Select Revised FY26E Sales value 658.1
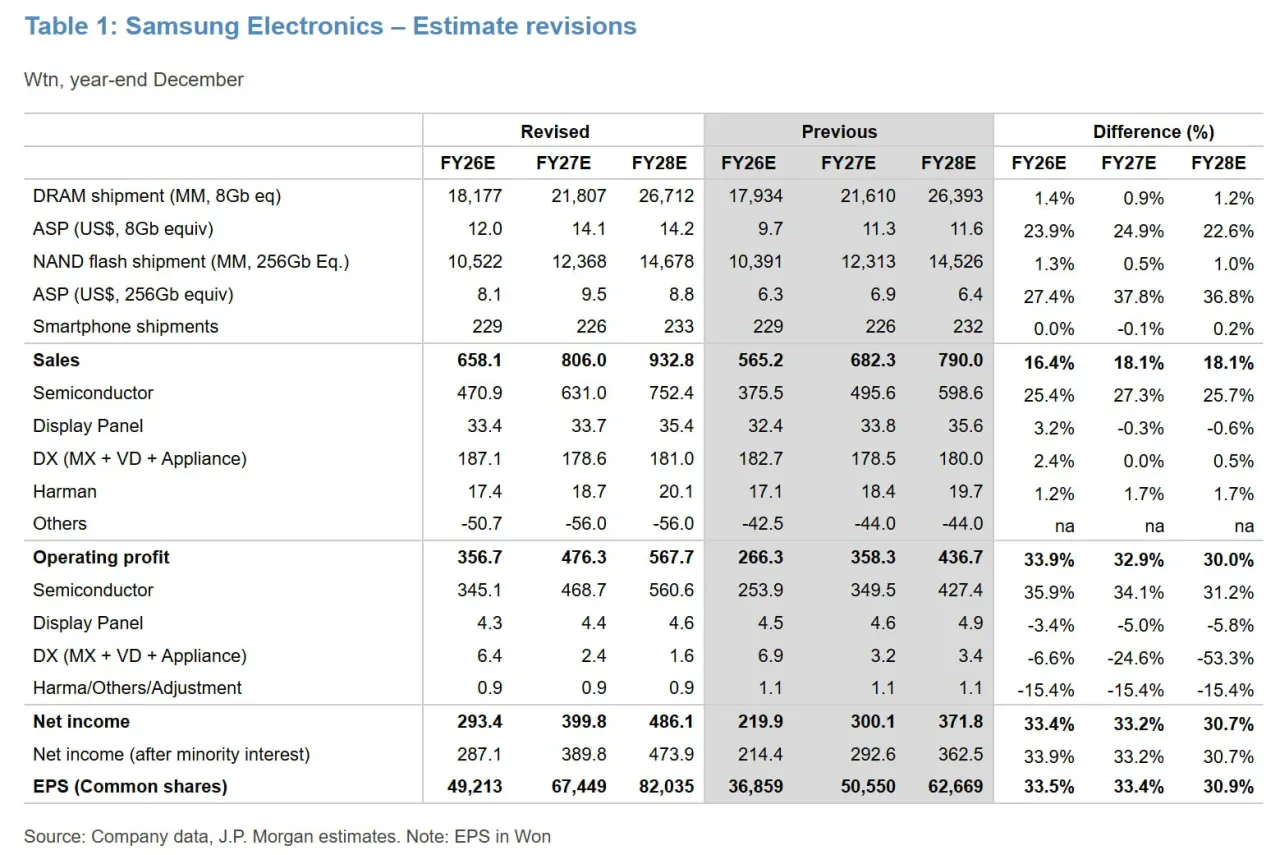The width and height of the screenshot is (1280, 855). point(478,360)
